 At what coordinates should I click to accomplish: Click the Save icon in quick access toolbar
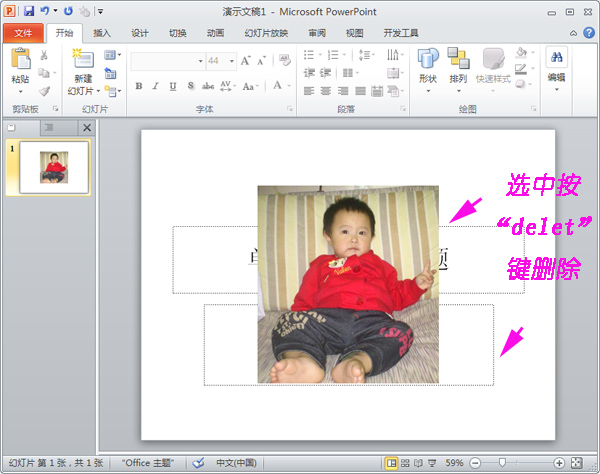(x=29, y=11)
